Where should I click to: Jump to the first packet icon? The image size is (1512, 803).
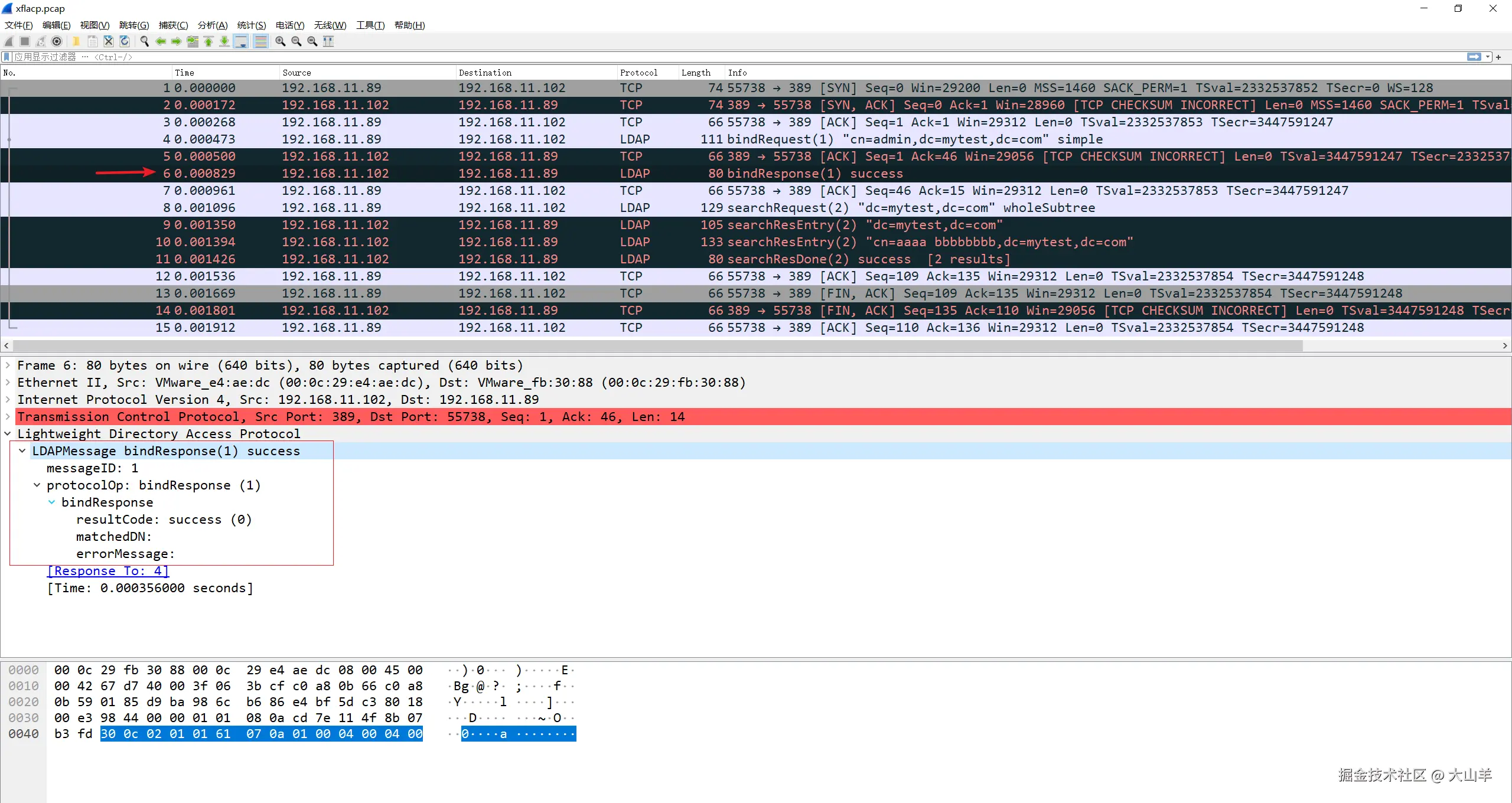208,41
